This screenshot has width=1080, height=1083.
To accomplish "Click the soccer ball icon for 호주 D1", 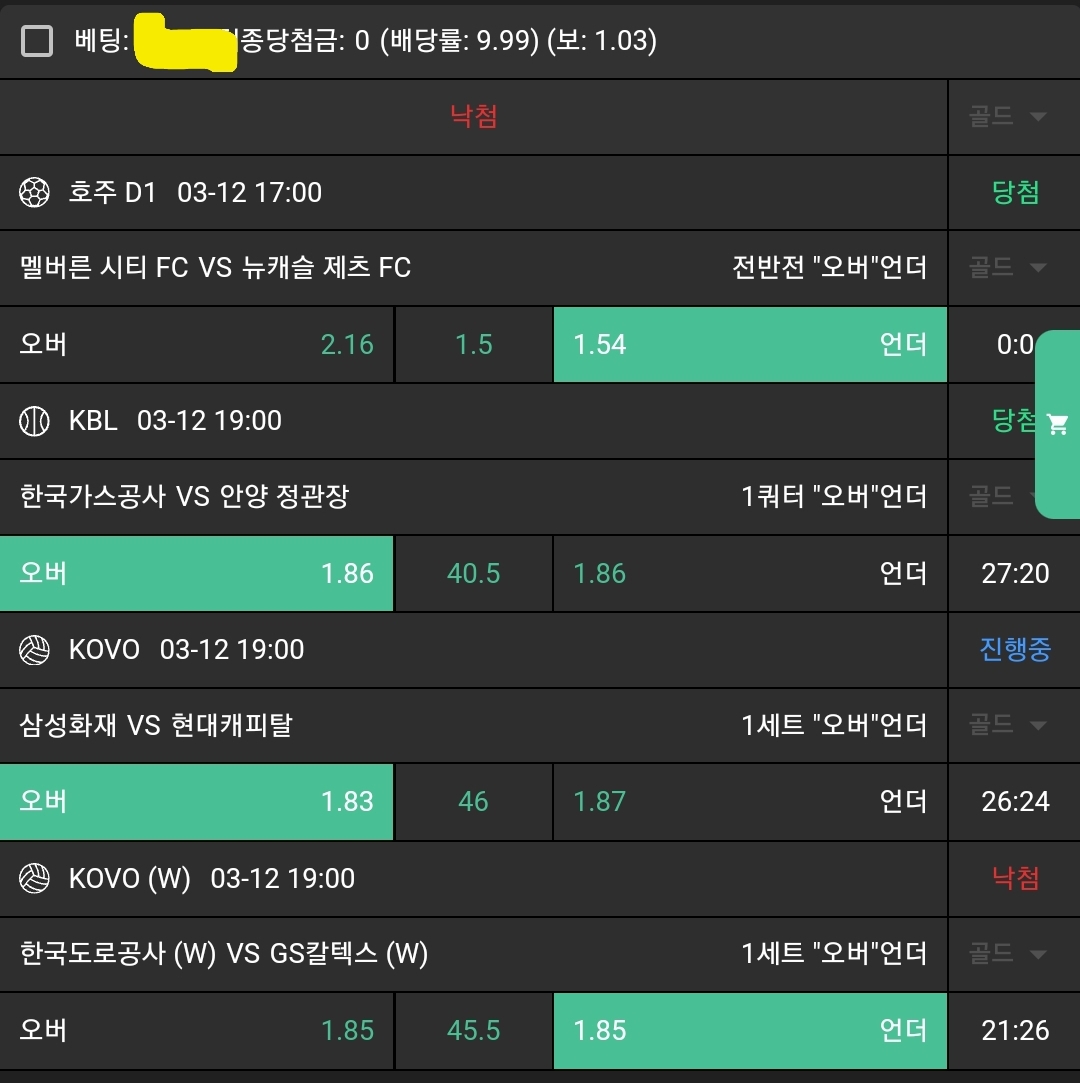I will (35, 192).
